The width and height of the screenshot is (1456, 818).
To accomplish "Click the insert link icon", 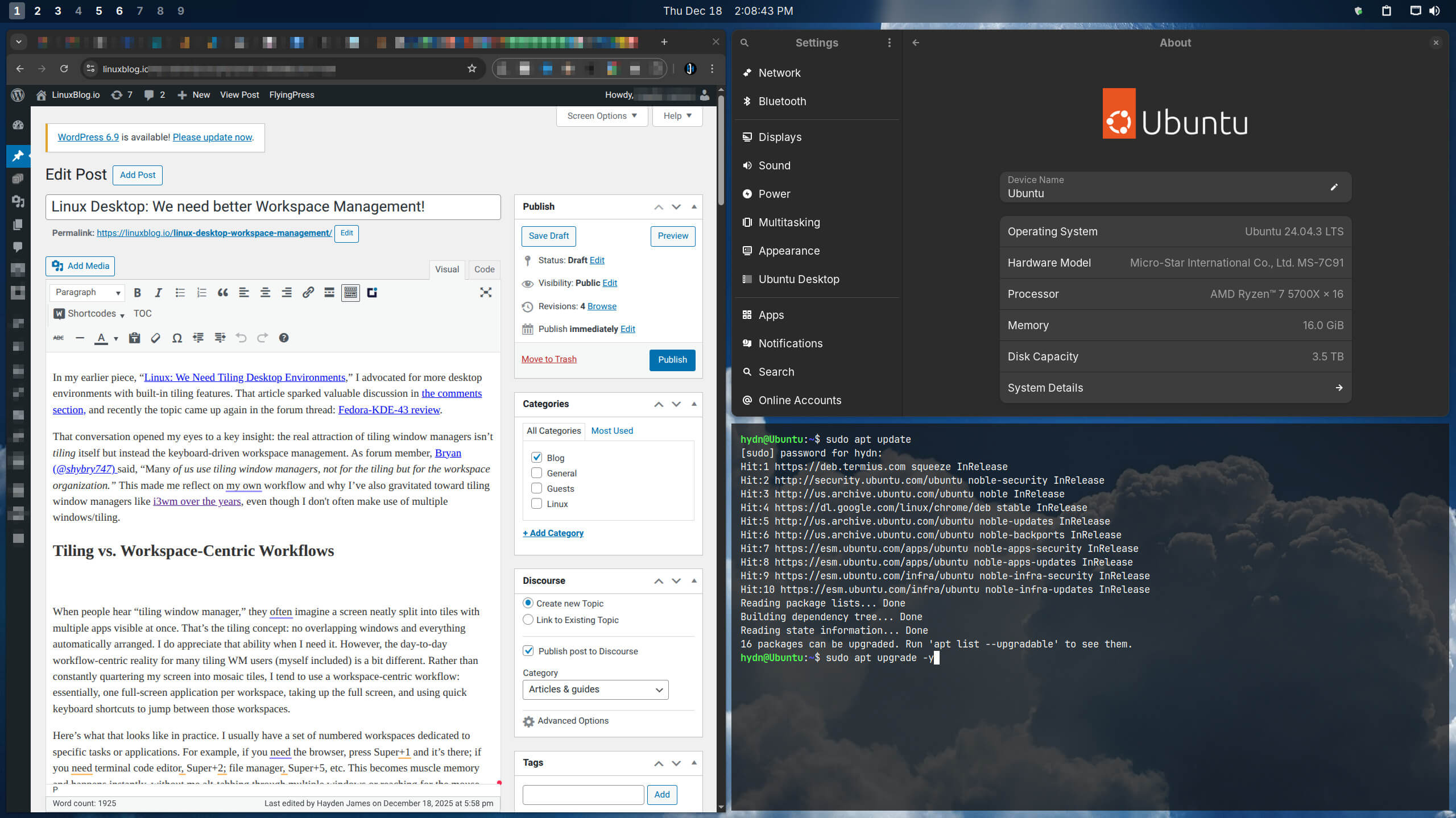I will [308, 293].
